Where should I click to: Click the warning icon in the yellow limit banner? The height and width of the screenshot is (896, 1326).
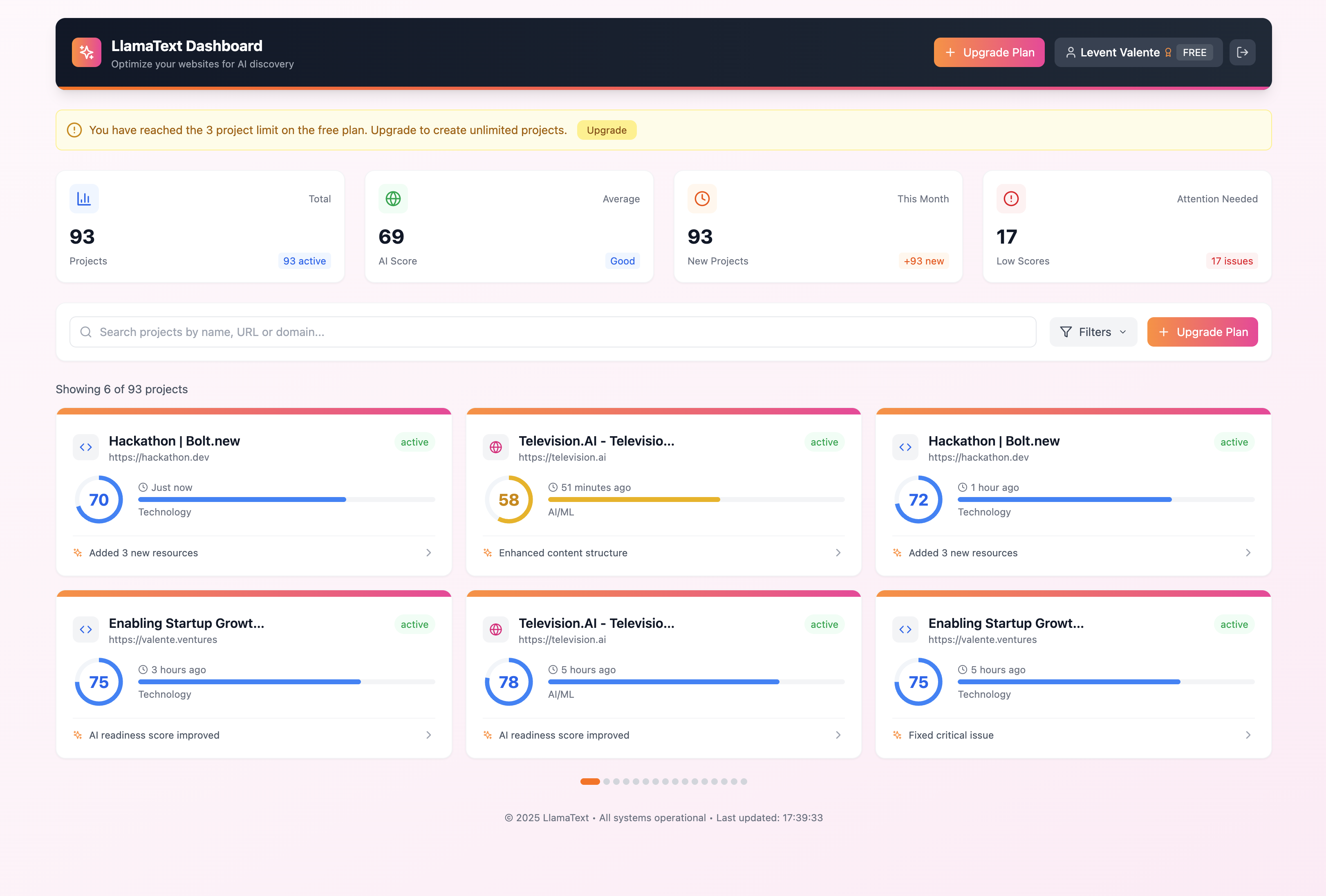pos(74,130)
